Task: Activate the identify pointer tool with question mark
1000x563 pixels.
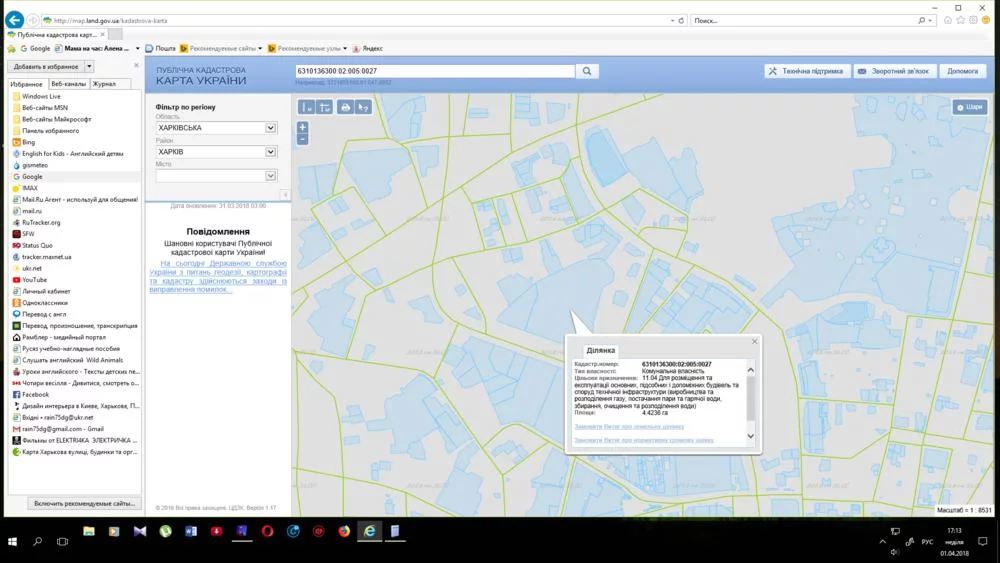Action: click(x=363, y=107)
